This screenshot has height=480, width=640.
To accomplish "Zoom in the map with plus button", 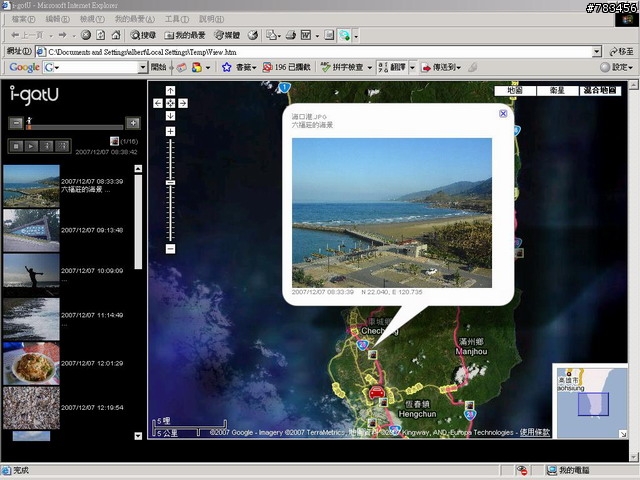I will (x=170, y=131).
